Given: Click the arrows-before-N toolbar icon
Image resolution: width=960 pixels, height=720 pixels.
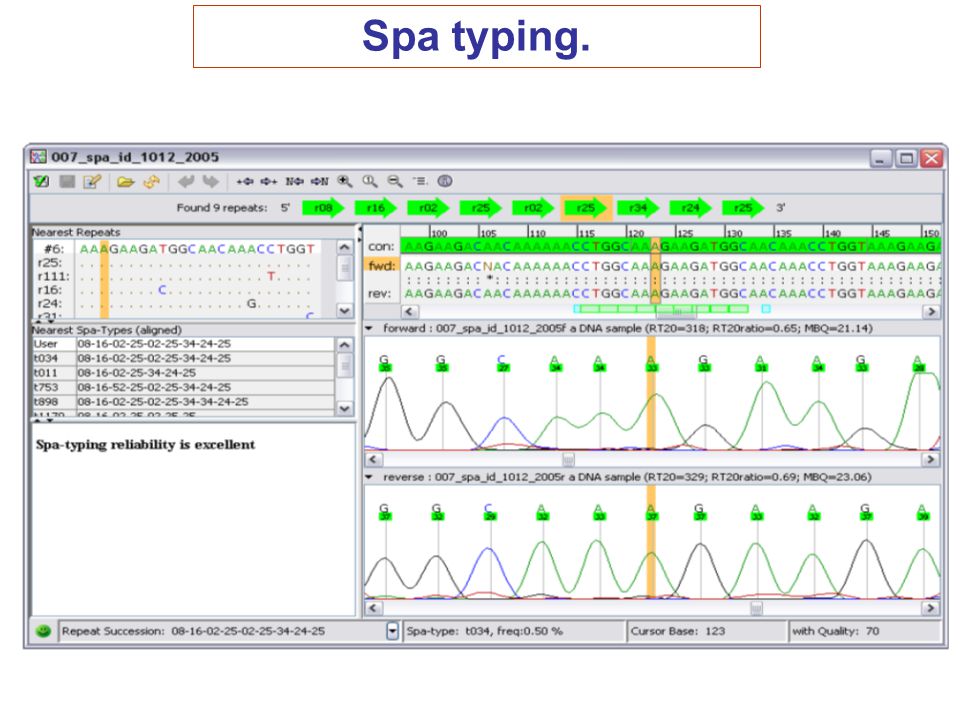Looking at the screenshot, I should point(319,181).
